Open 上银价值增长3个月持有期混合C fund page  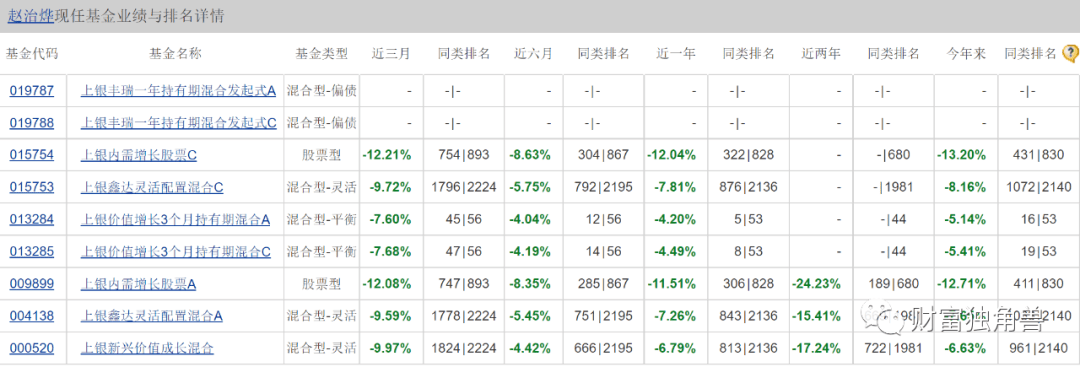click(176, 251)
